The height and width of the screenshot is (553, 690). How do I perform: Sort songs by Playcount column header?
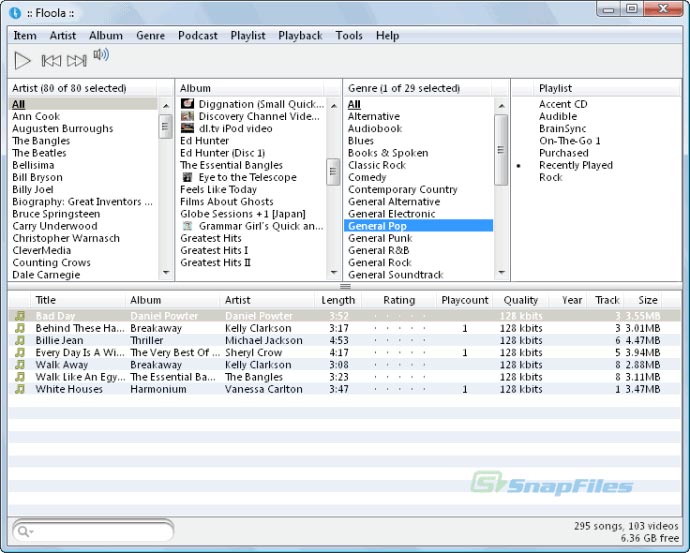(x=465, y=300)
